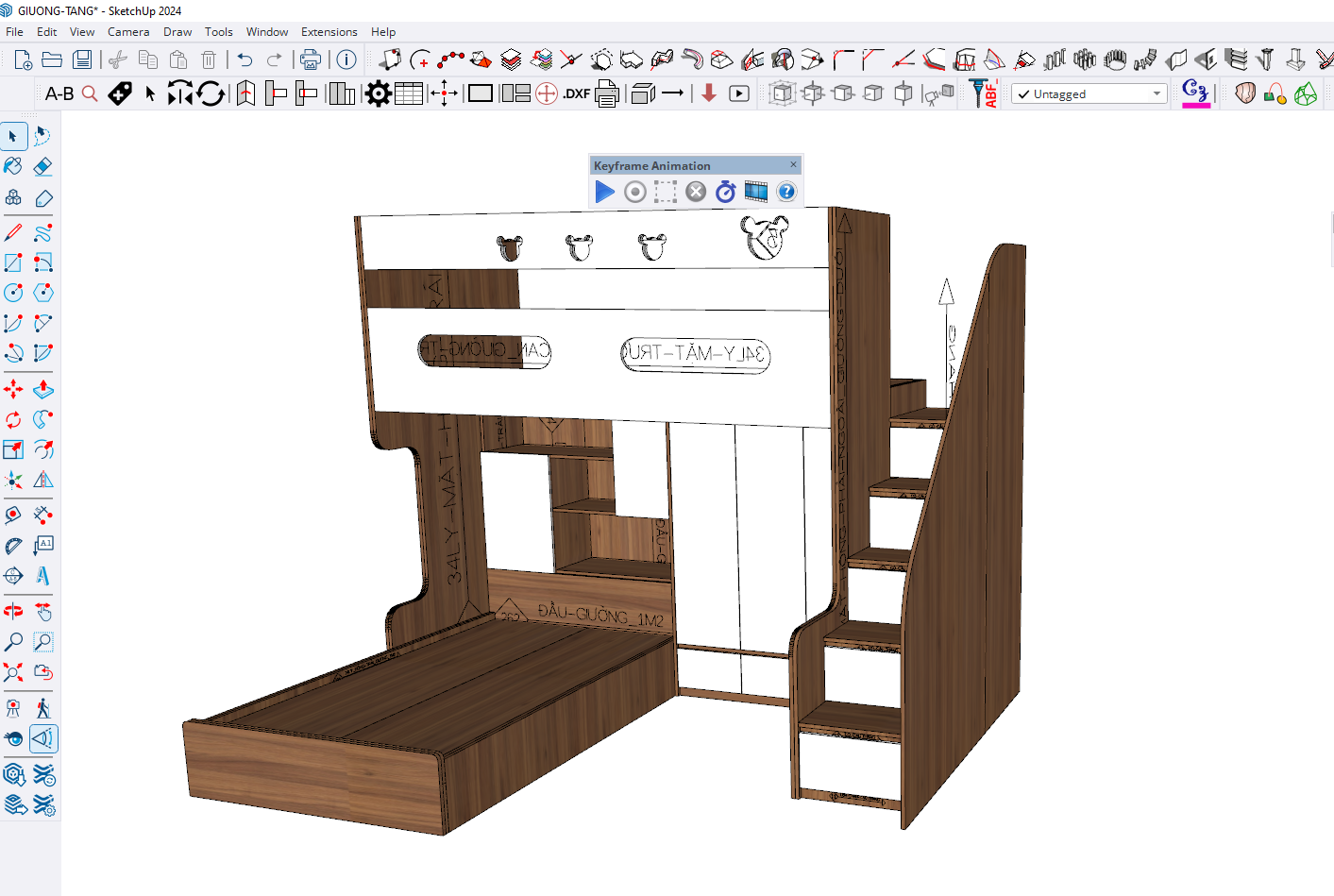Image resolution: width=1334 pixels, height=896 pixels.
Task: Toggle the Select arrow tool
Action: point(13,136)
